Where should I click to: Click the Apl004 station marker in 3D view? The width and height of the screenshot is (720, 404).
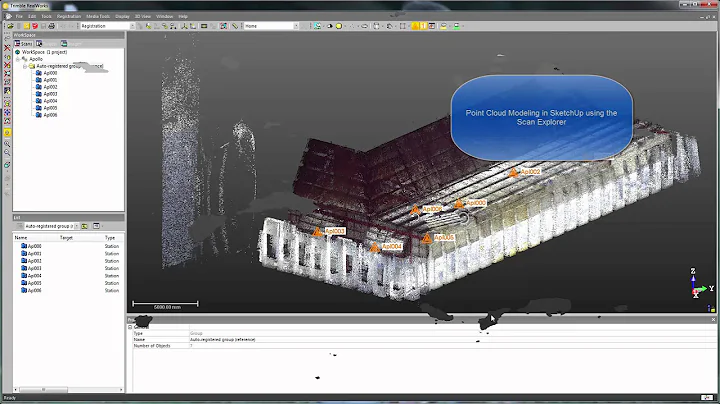[375, 248]
